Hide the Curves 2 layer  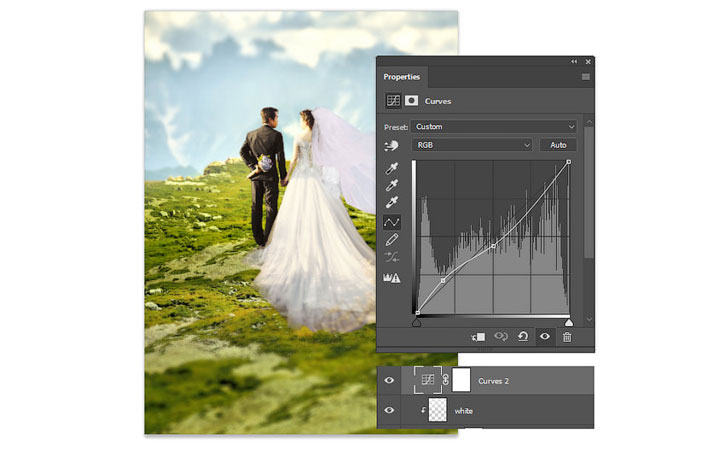tap(389, 380)
